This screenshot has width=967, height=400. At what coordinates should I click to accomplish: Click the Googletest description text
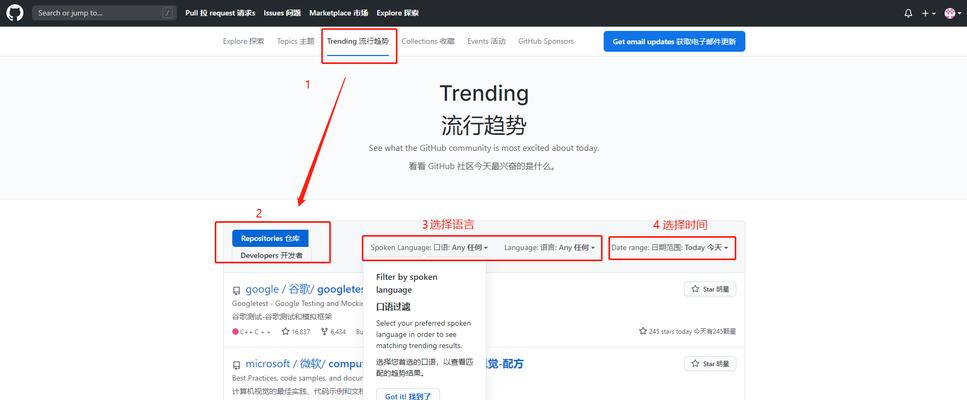click(x=297, y=303)
